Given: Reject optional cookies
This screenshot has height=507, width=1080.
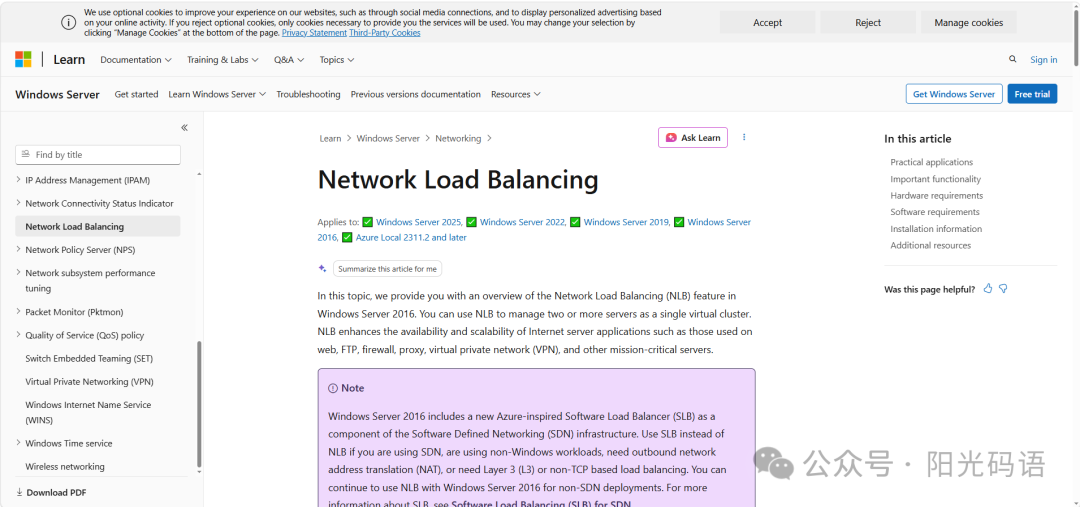Looking at the screenshot, I should point(868,22).
